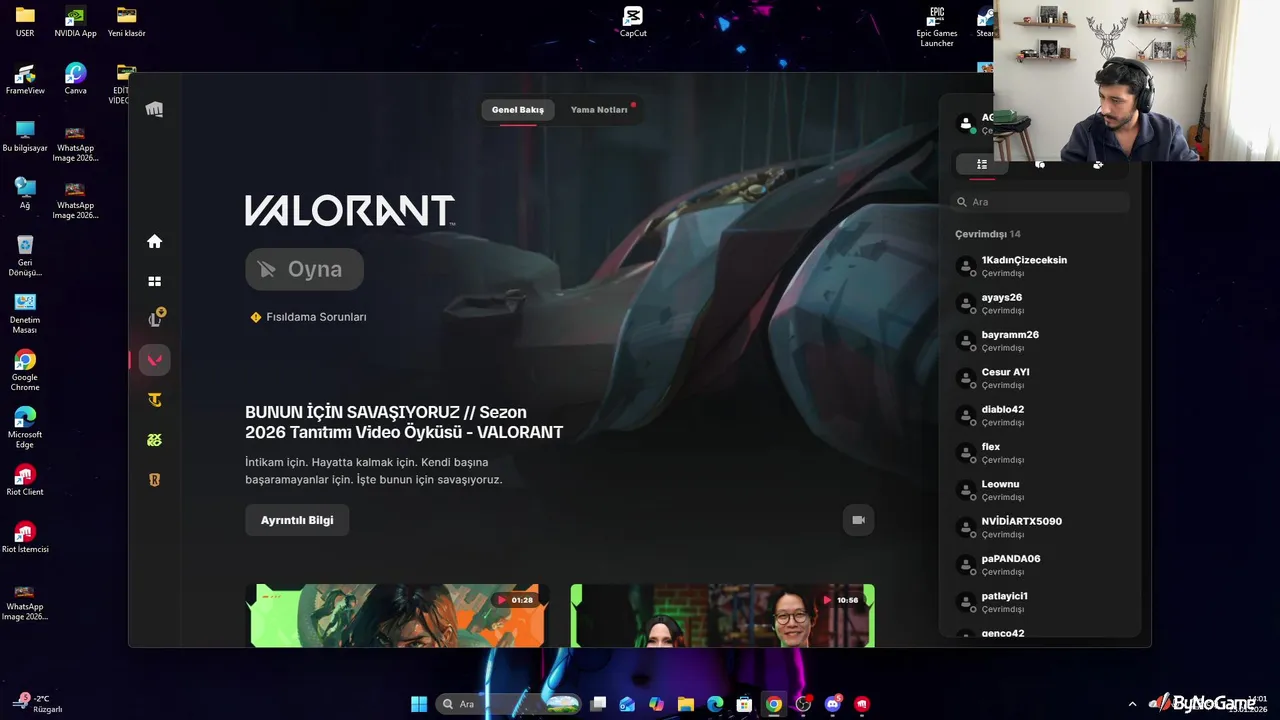Select friend flex
Image resolution: width=1280 pixels, height=720 pixels.
tap(1040, 452)
